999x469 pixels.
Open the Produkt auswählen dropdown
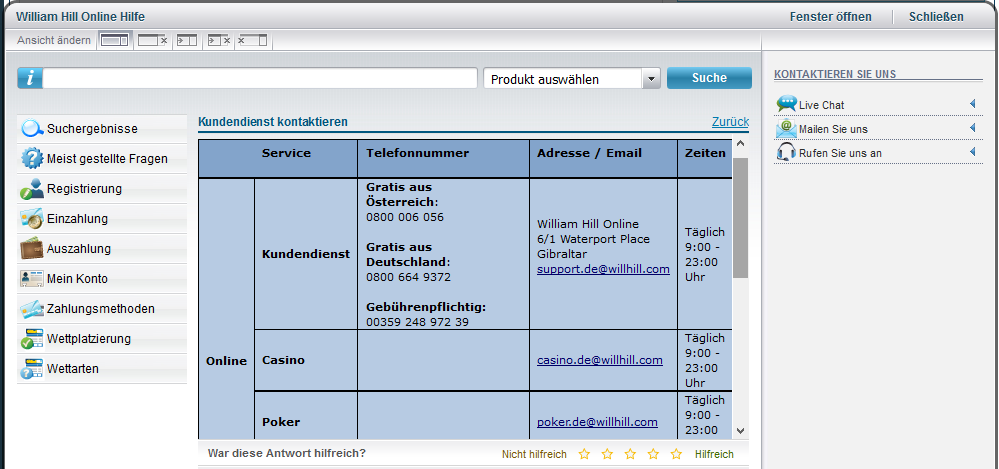pos(571,79)
